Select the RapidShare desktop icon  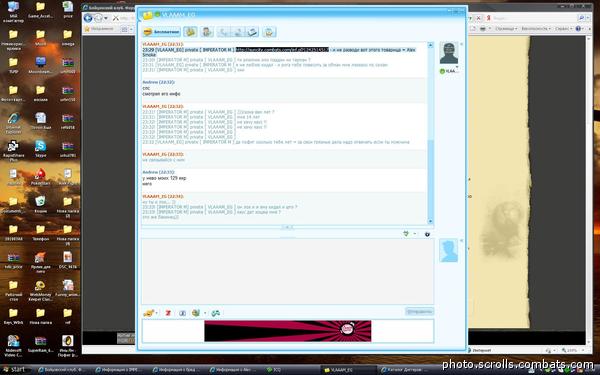[x=13, y=151]
